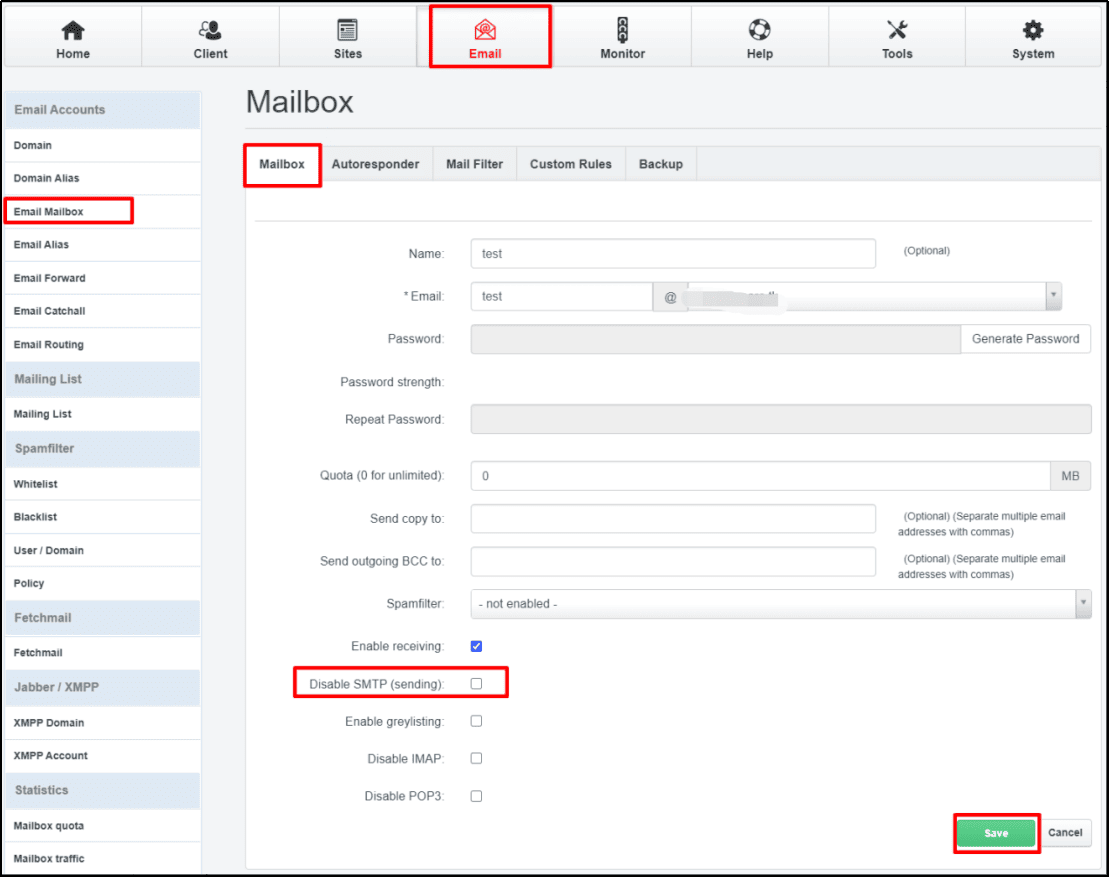Image resolution: width=1109 pixels, height=877 pixels.
Task: Switch to the Mailbox tab
Action: pyautogui.click(x=282, y=164)
